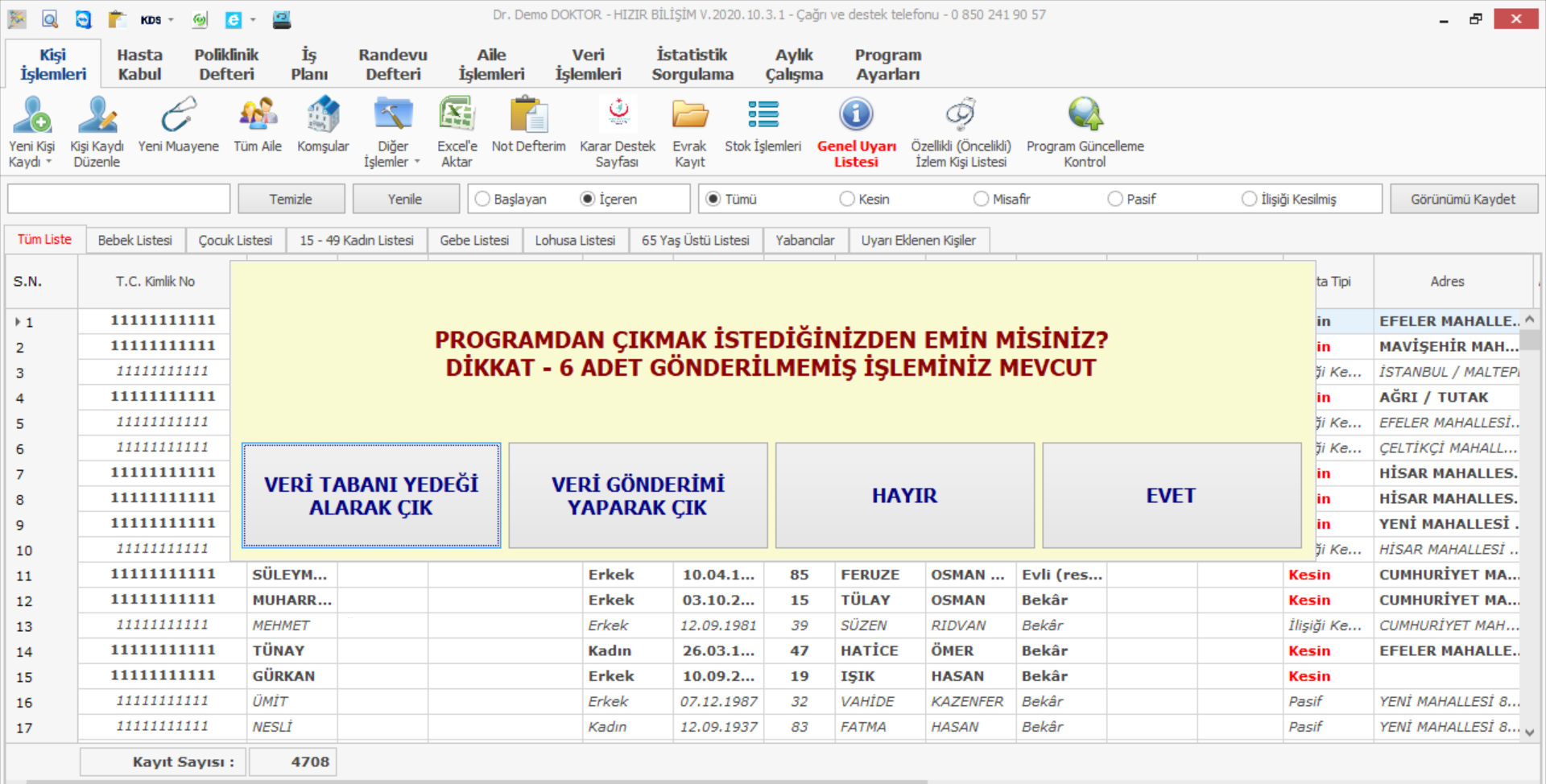Screen dimensions: 1546x784
Task: Open Diğer İşlemler hammer icon
Action: (393, 114)
